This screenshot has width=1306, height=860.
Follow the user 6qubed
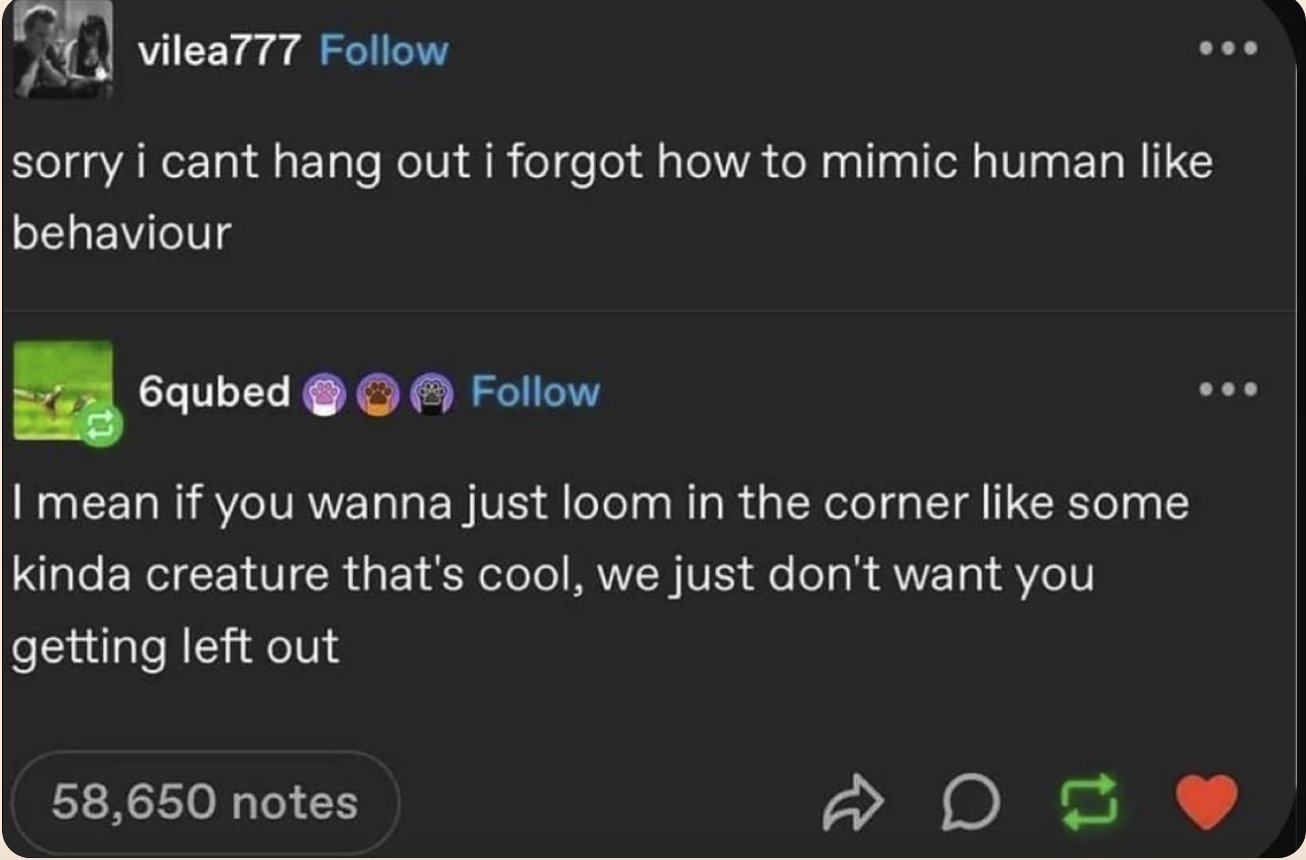click(535, 391)
